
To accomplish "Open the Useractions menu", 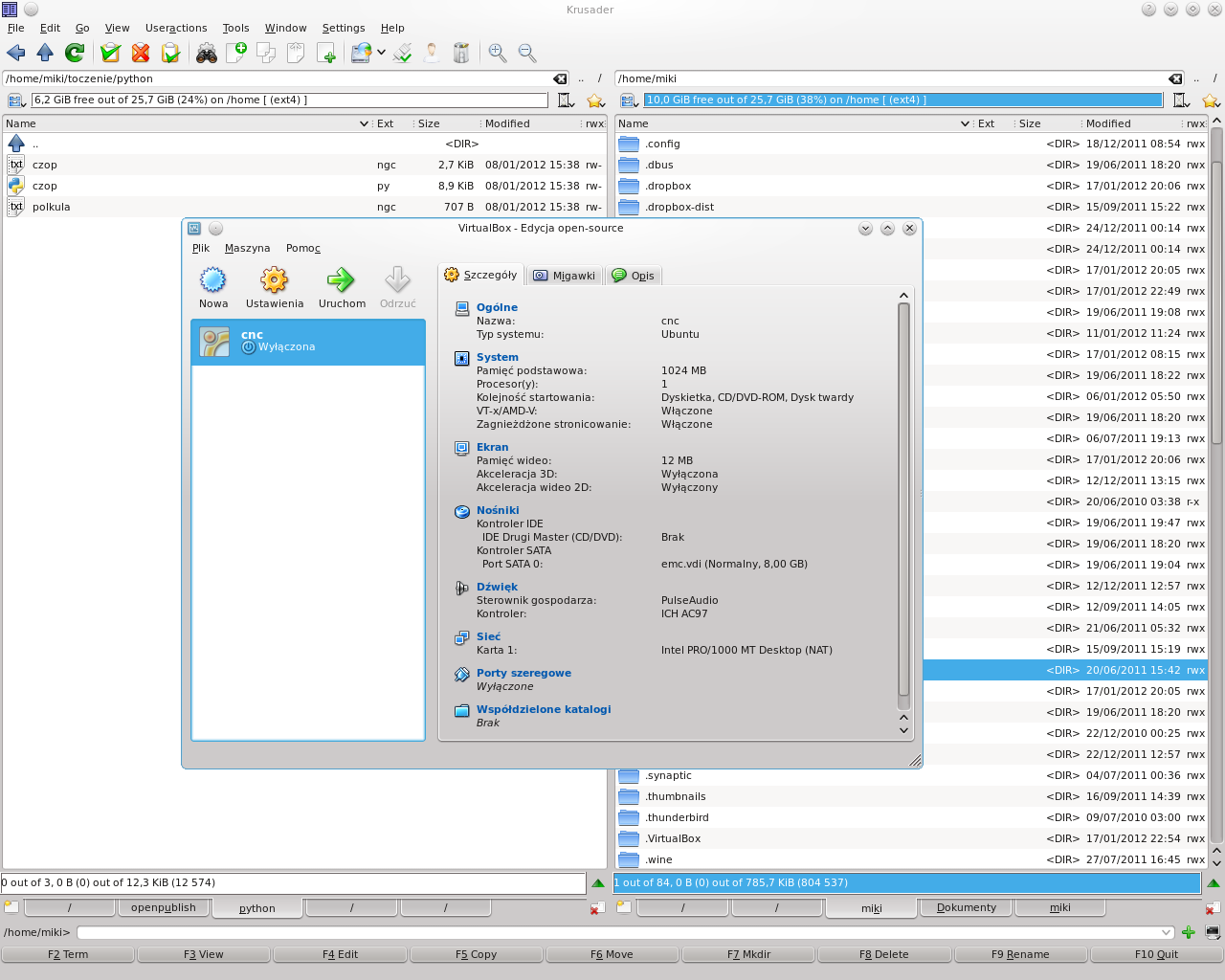I will coord(176,28).
